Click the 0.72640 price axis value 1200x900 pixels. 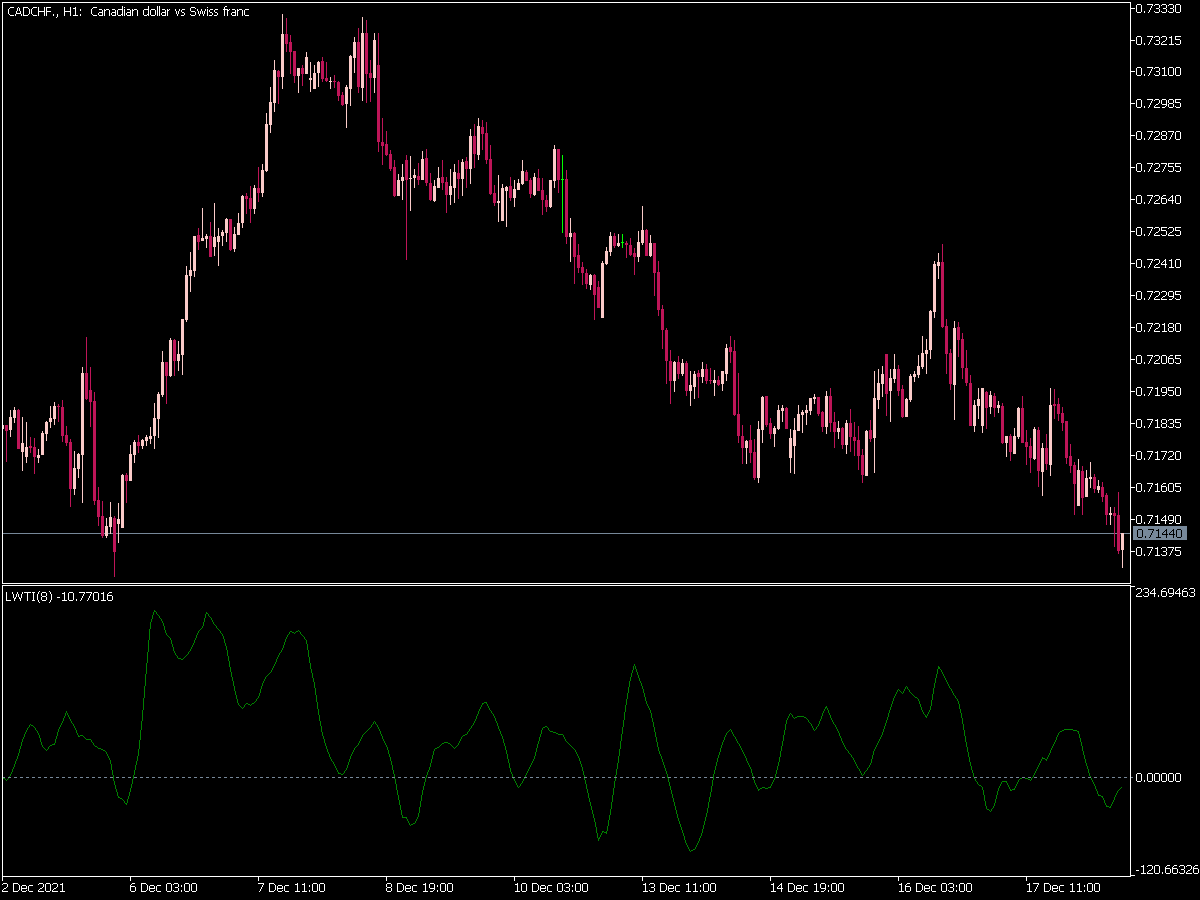point(1160,200)
